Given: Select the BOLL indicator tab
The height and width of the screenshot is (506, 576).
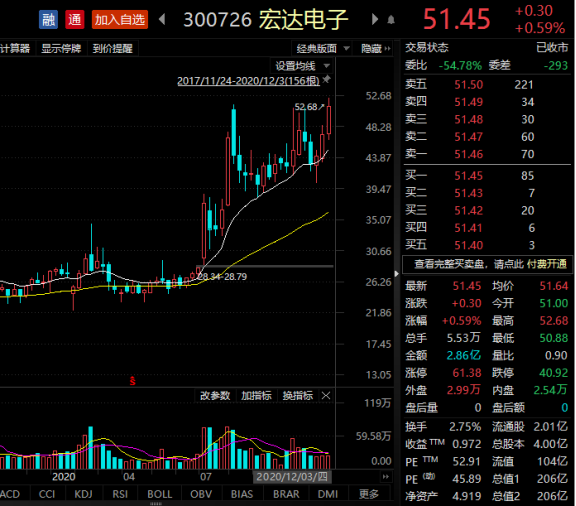Looking at the screenshot, I should coord(159,494).
